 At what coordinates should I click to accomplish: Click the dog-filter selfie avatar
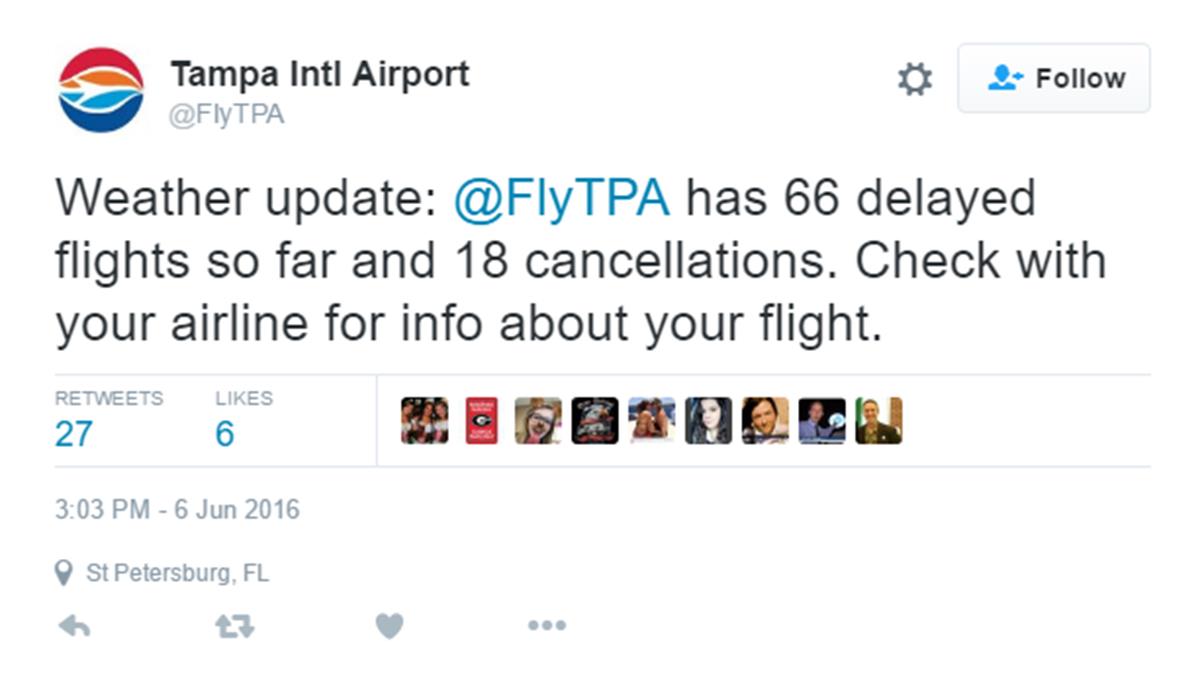tap(538, 420)
